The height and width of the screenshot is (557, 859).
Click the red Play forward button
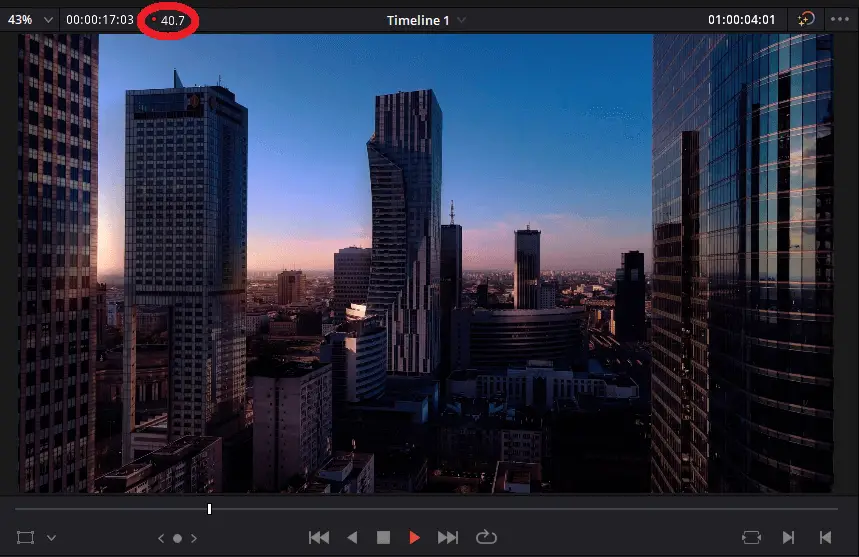coord(415,538)
